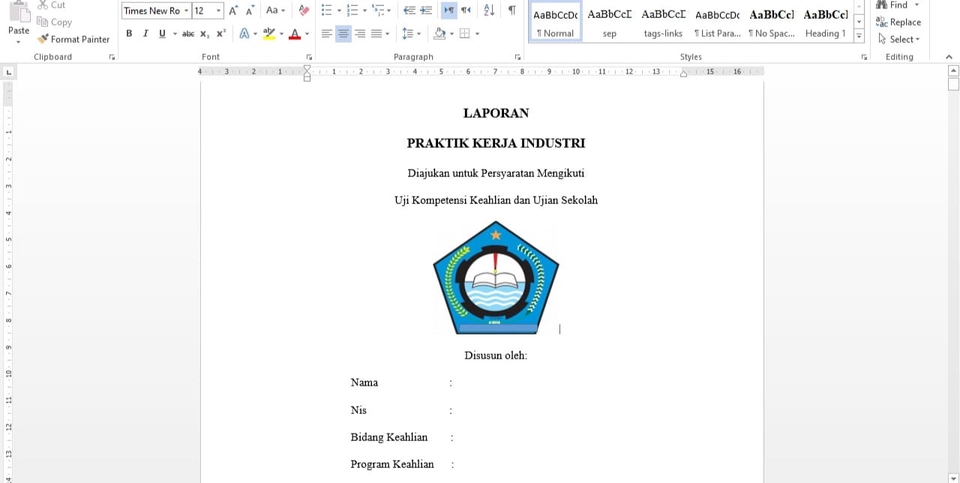
Task: Toggle superscript formatting
Action: click(x=220, y=34)
